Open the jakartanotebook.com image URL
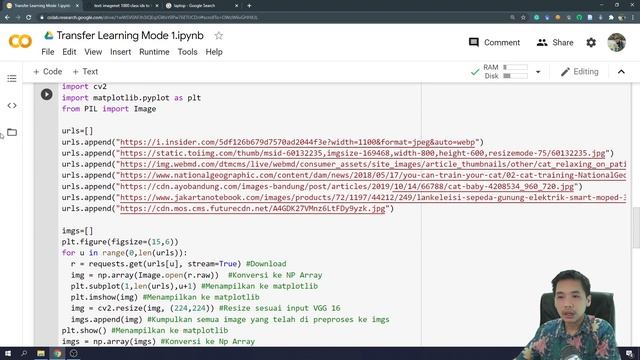 (x=373, y=198)
